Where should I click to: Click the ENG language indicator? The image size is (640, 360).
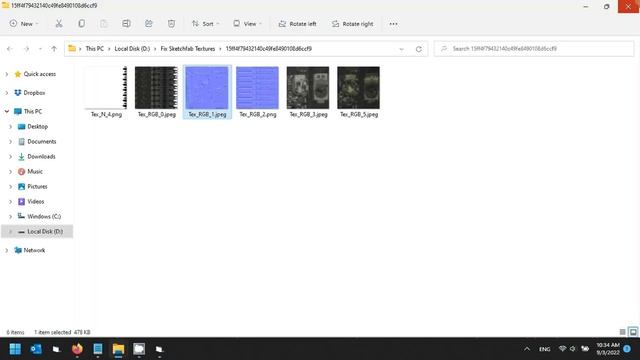pyautogui.click(x=544, y=349)
